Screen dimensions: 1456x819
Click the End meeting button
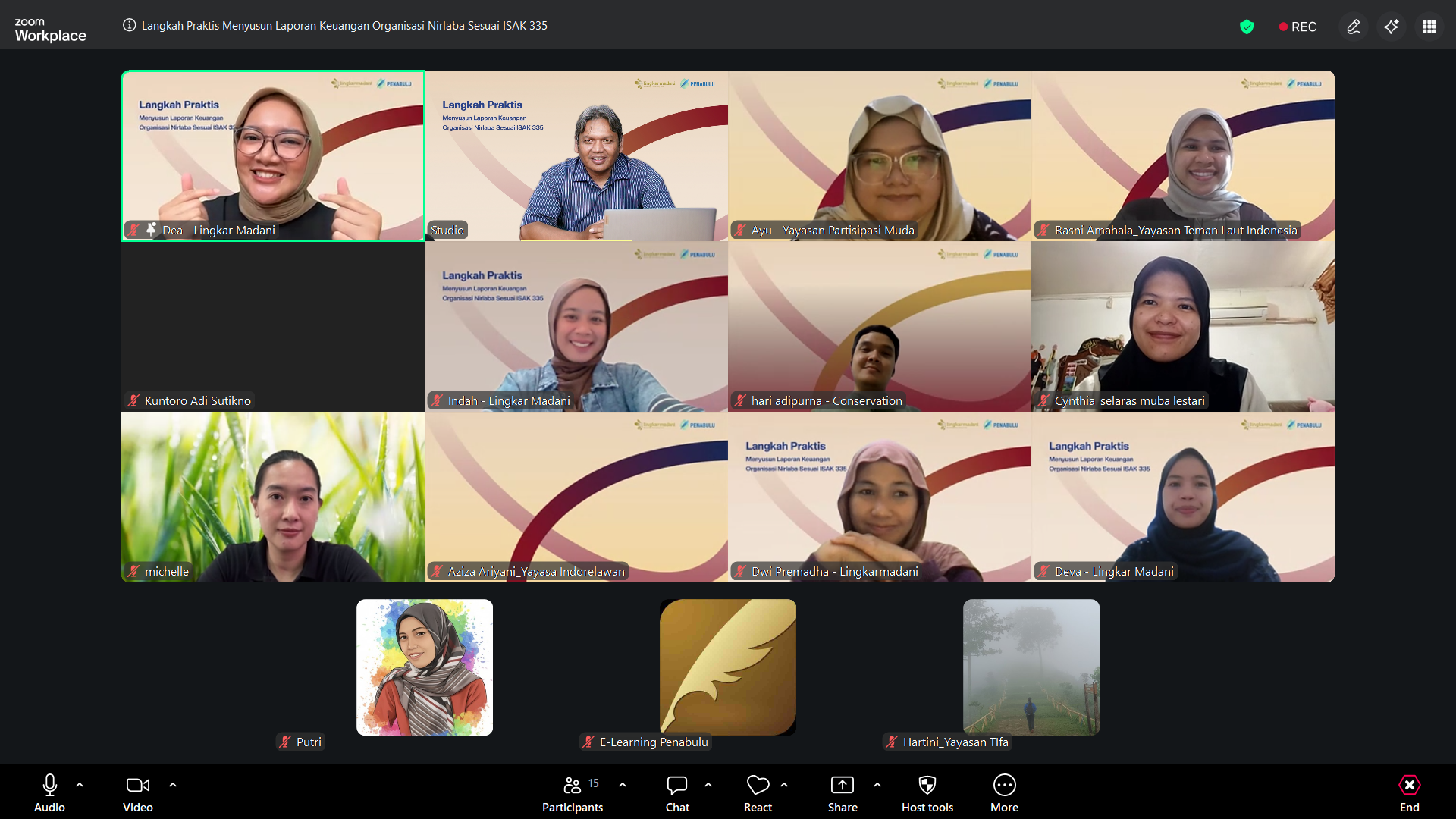(x=1410, y=792)
